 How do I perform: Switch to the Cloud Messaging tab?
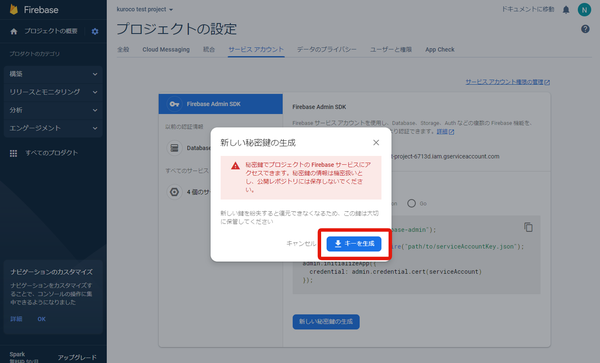pos(166,49)
